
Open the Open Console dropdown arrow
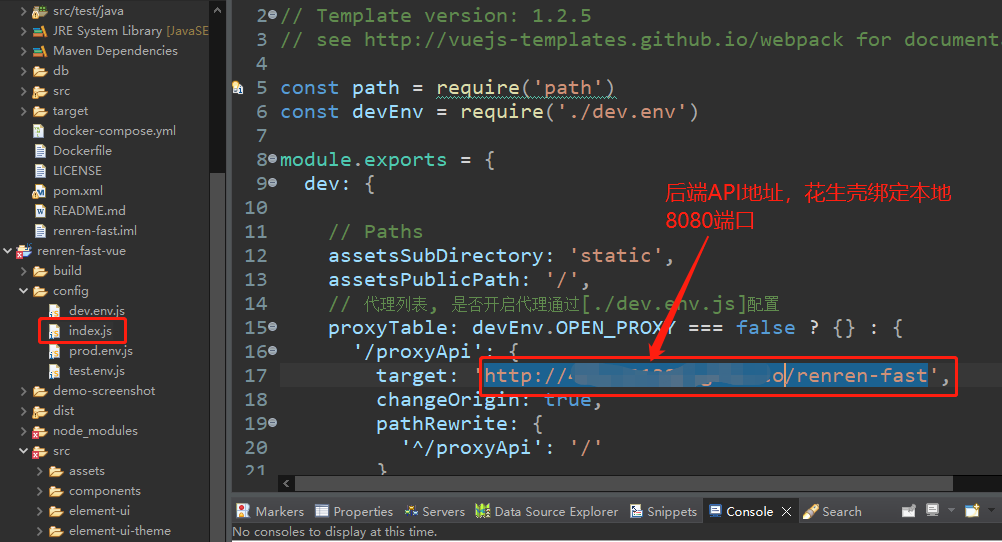(x=990, y=510)
